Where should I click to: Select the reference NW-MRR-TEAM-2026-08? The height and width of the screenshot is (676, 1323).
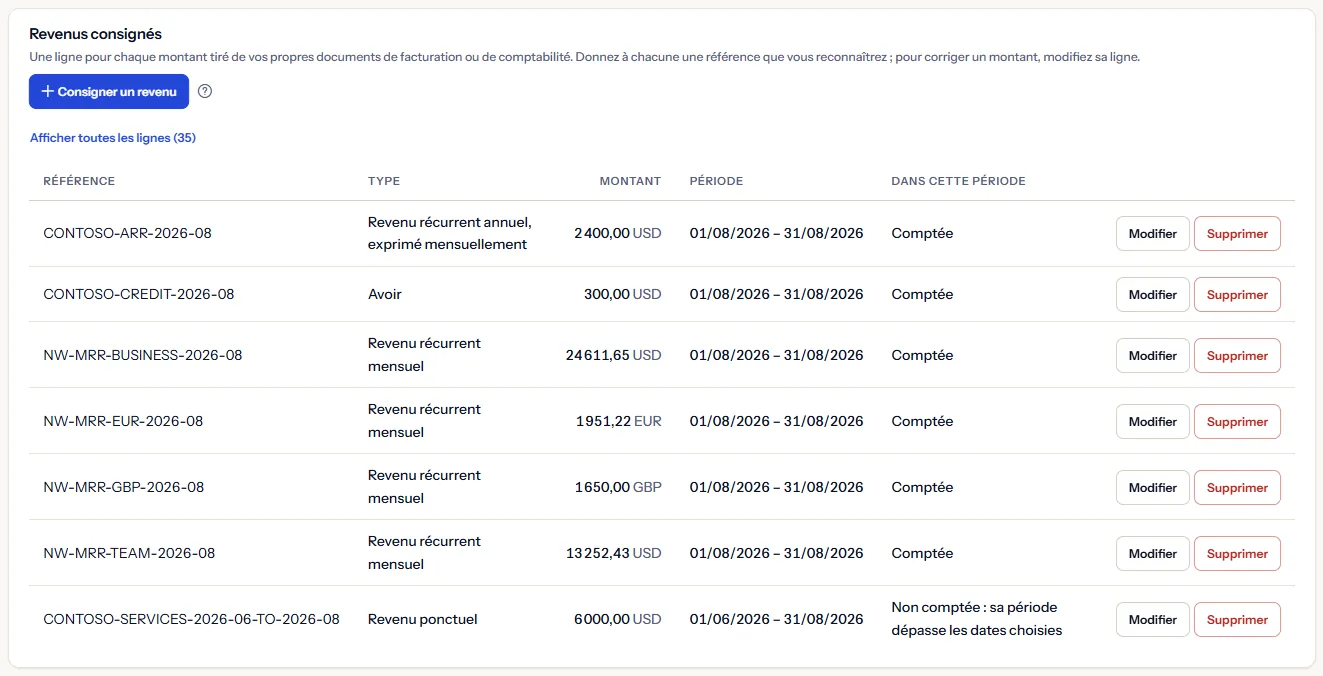(129, 553)
